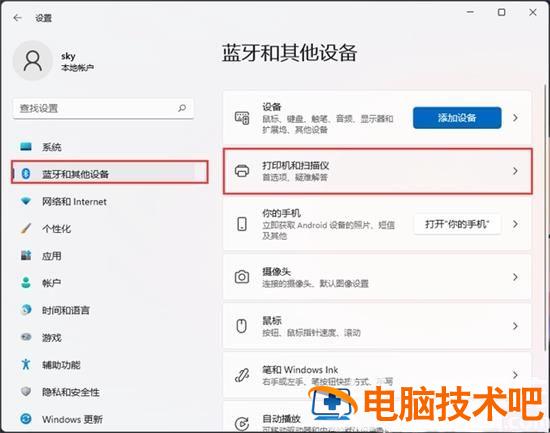Click the 查找设置 search field
This screenshot has height=433, width=550.
103,108
